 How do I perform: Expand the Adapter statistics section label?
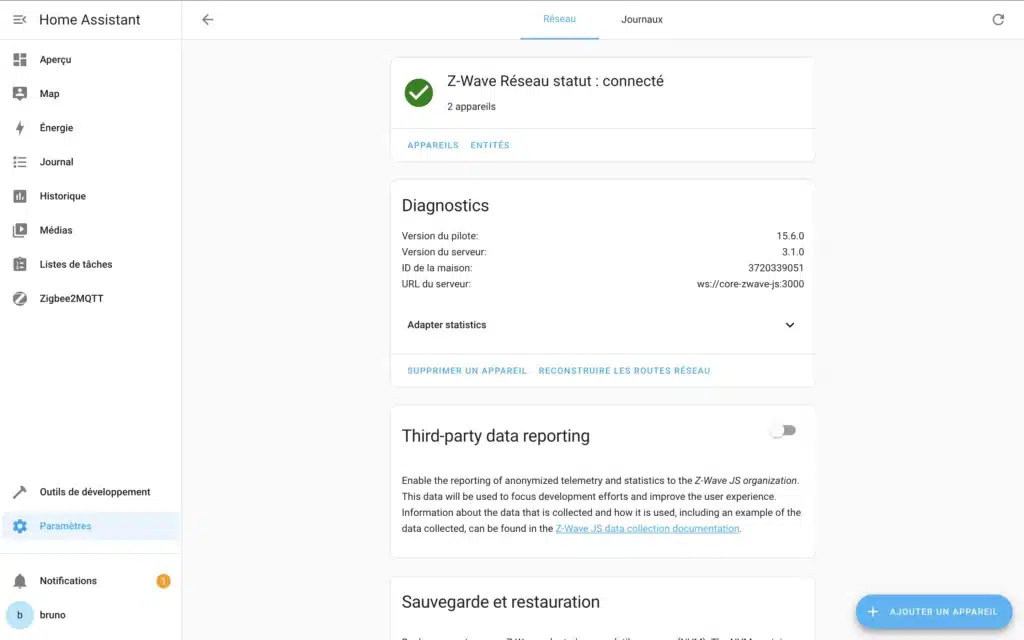pos(447,325)
